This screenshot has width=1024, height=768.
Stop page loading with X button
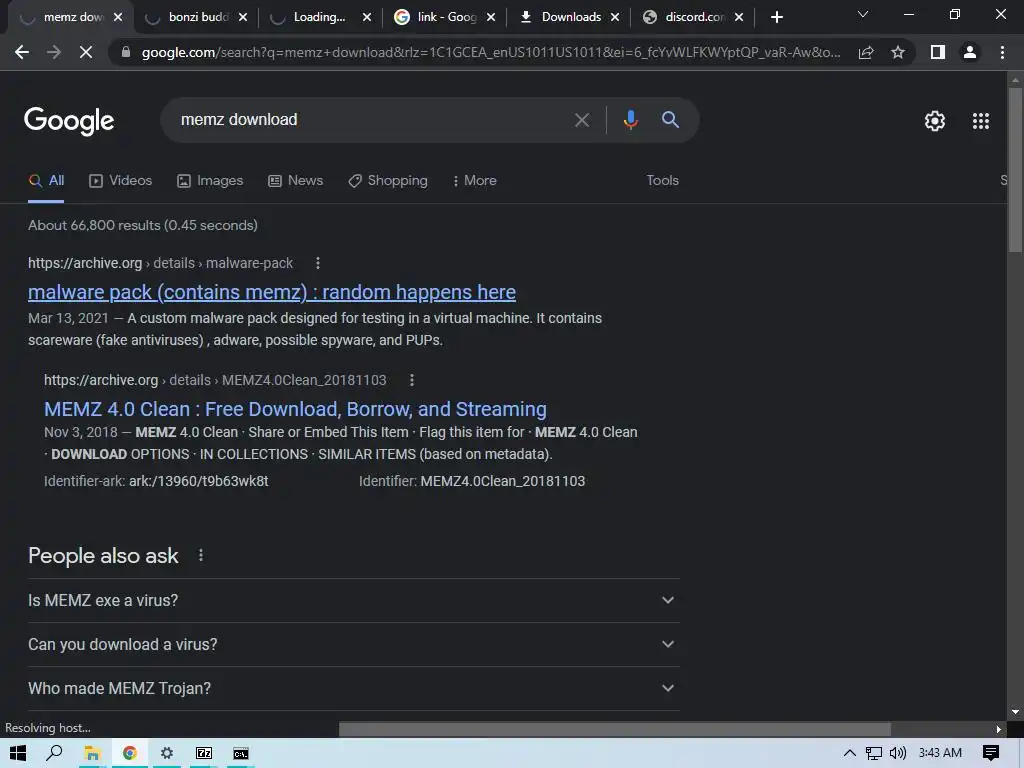(86, 52)
